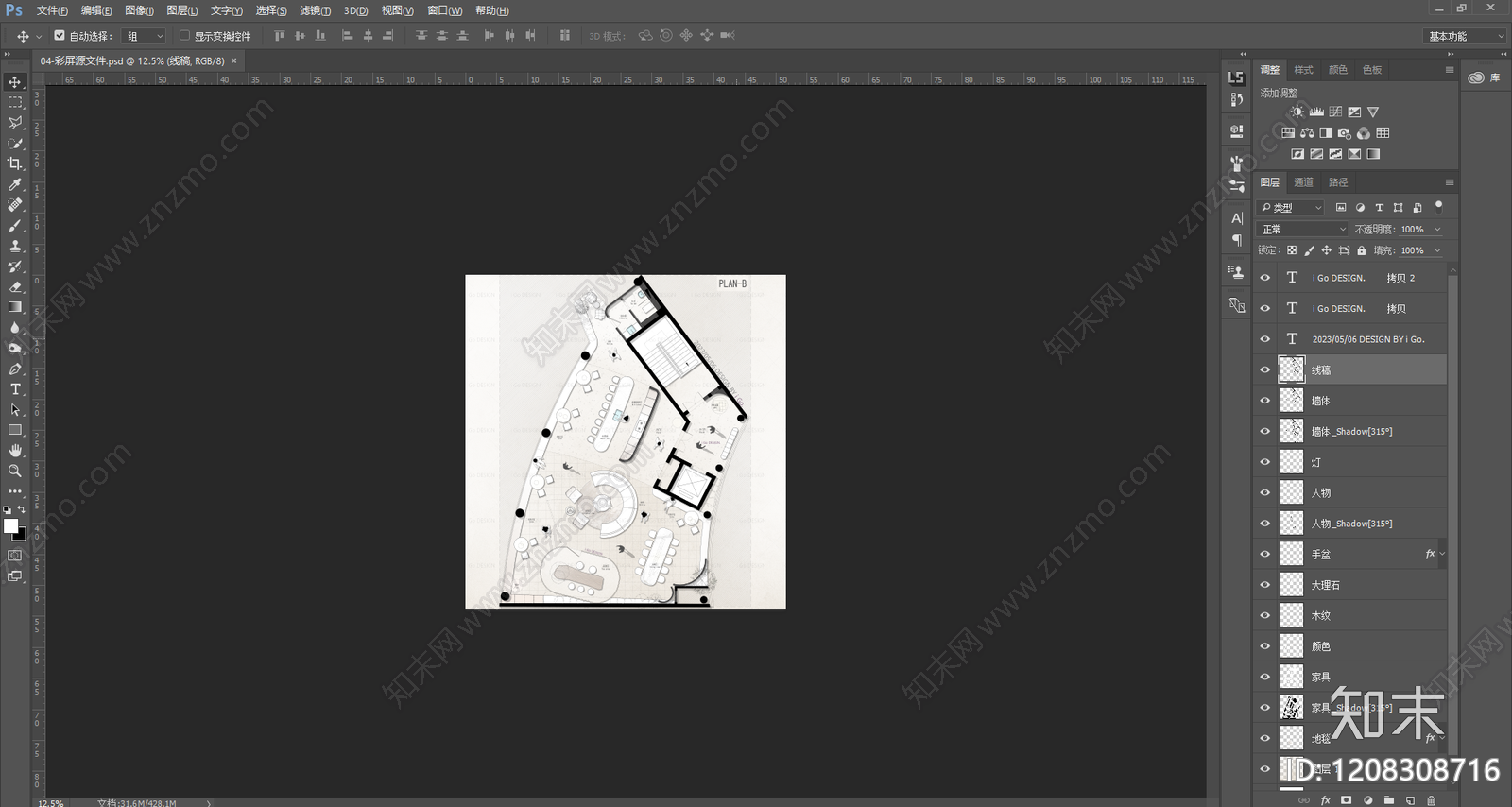Screen dimensions: 1512x807
Task: Select the Eyedropper tool
Action: click(x=15, y=184)
